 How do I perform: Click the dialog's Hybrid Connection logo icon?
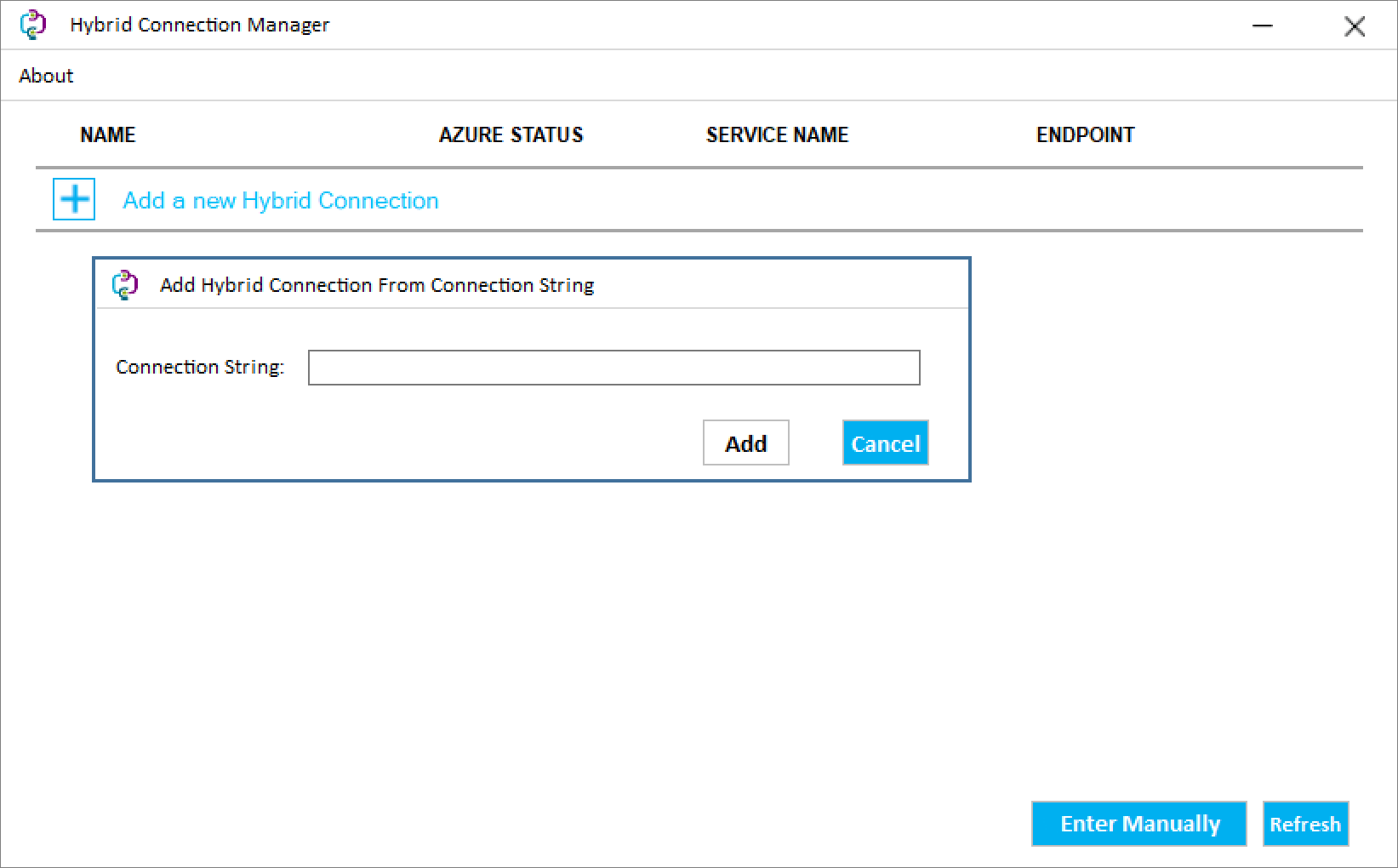click(125, 285)
